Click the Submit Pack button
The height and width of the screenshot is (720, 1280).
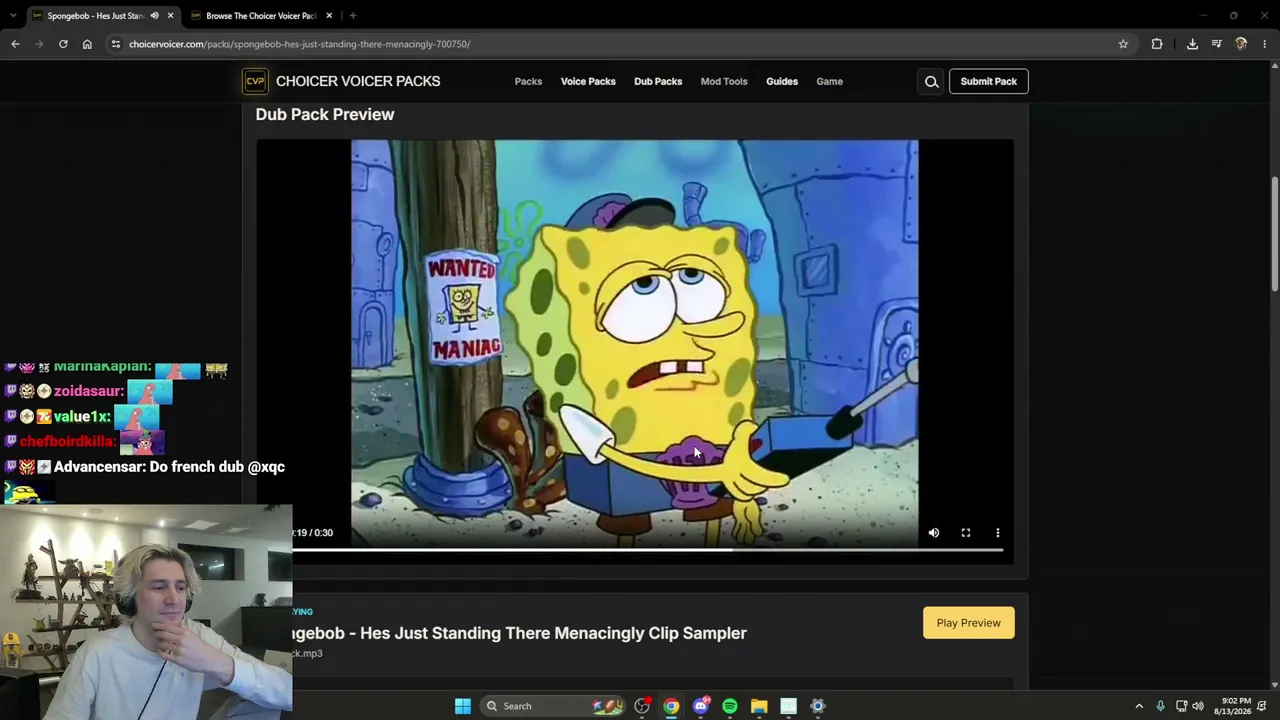988,82
